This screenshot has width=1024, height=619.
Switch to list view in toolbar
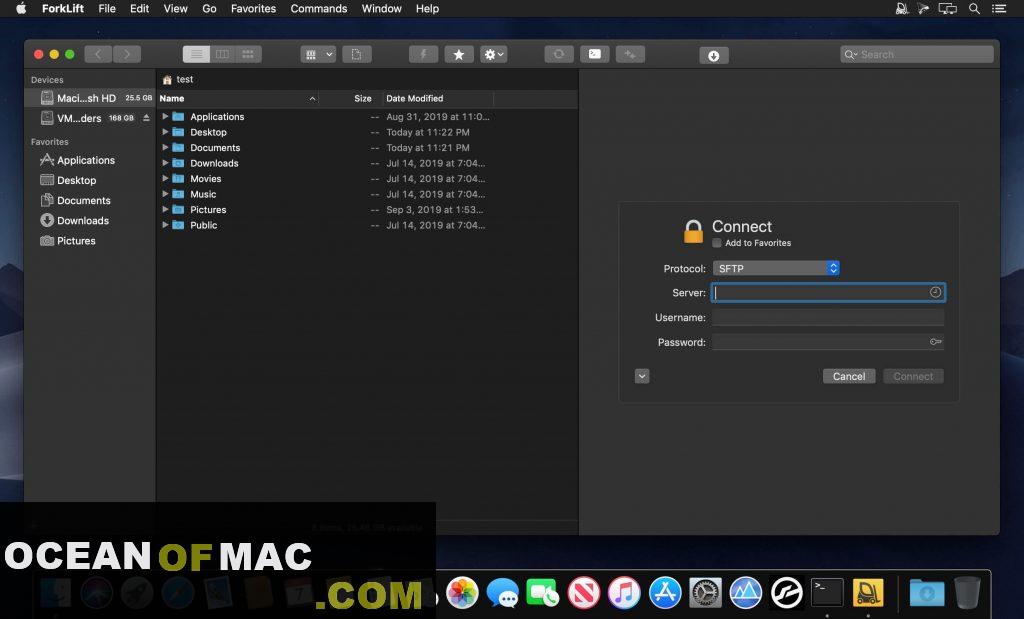pyautogui.click(x=196, y=54)
